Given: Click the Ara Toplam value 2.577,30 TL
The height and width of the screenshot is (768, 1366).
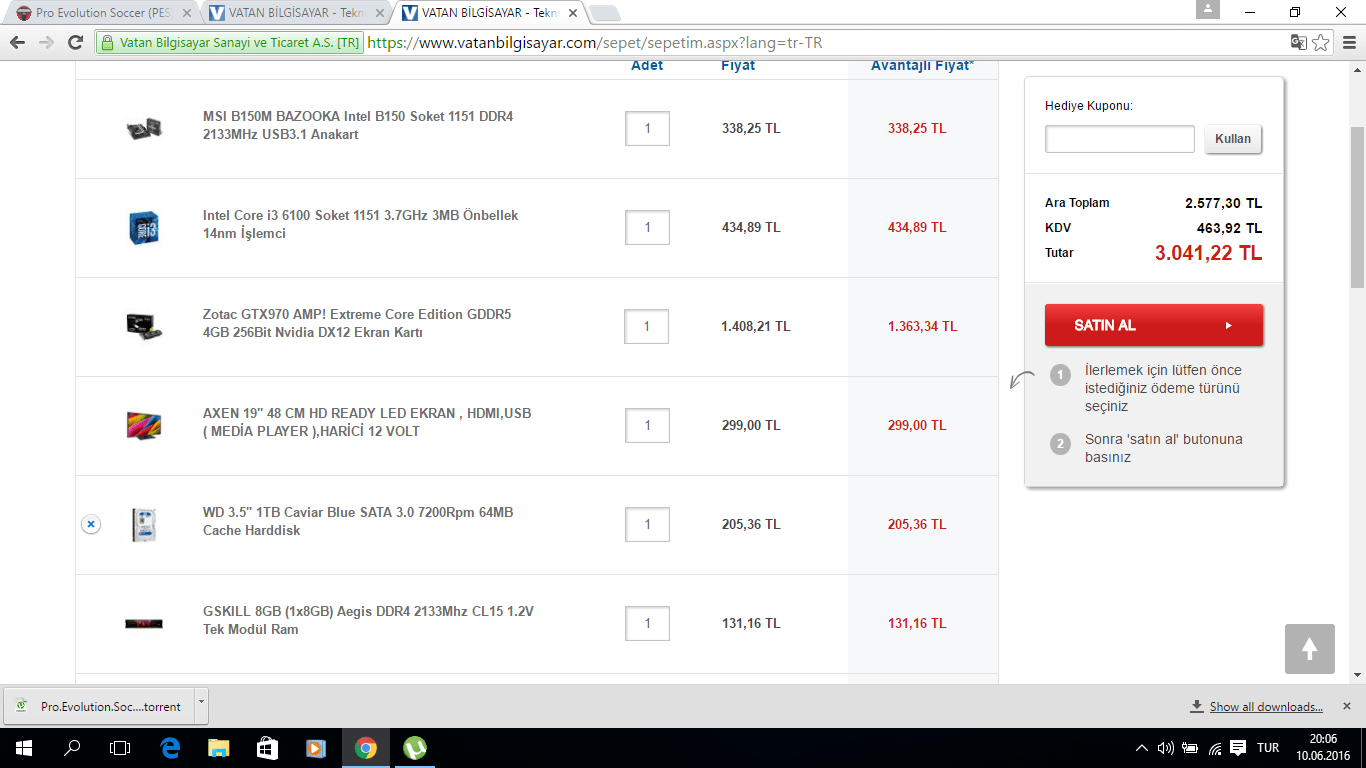Looking at the screenshot, I should (x=1223, y=203).
